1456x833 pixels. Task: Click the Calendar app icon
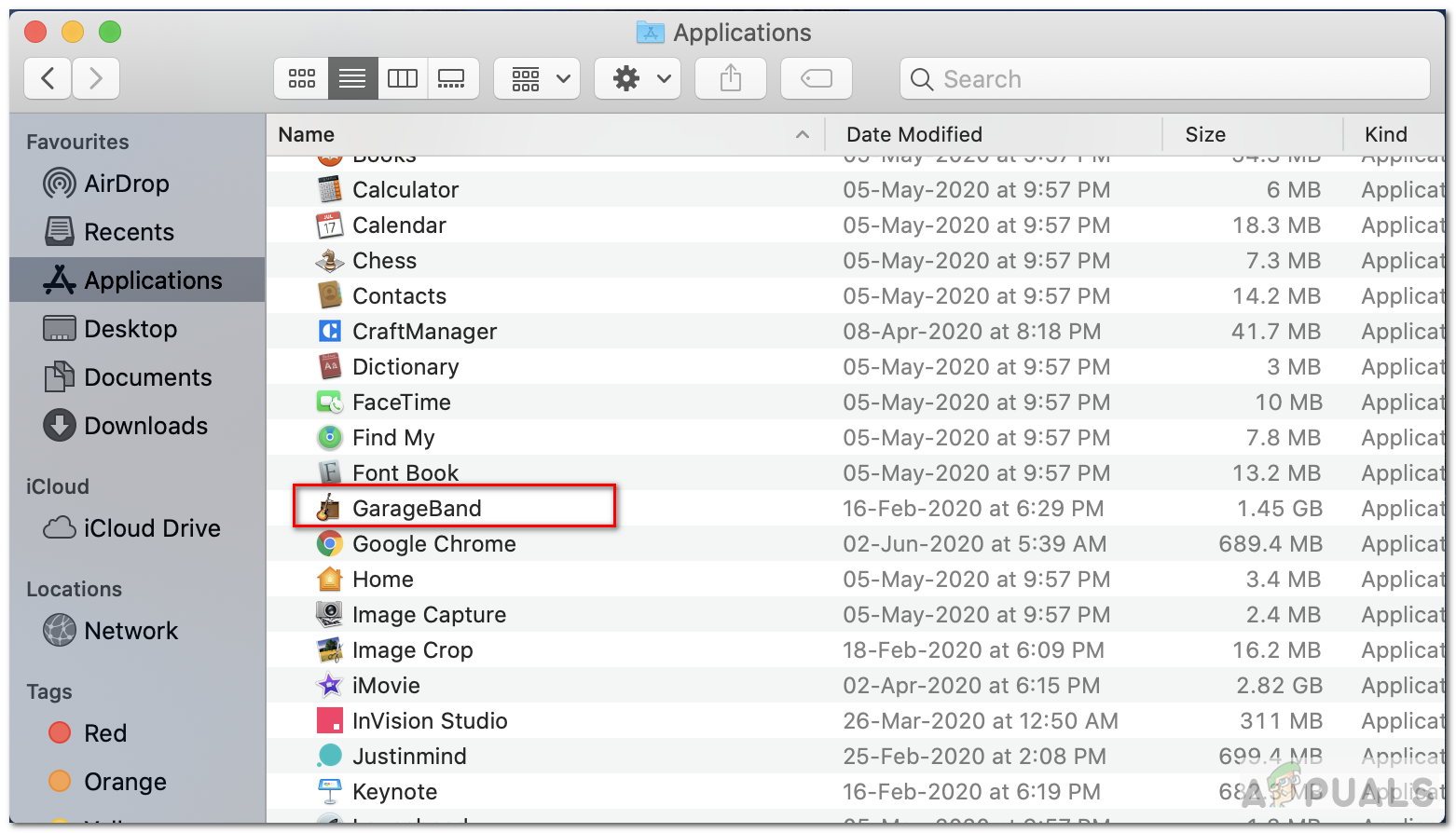pyautogui.click(x=330, y=225)
